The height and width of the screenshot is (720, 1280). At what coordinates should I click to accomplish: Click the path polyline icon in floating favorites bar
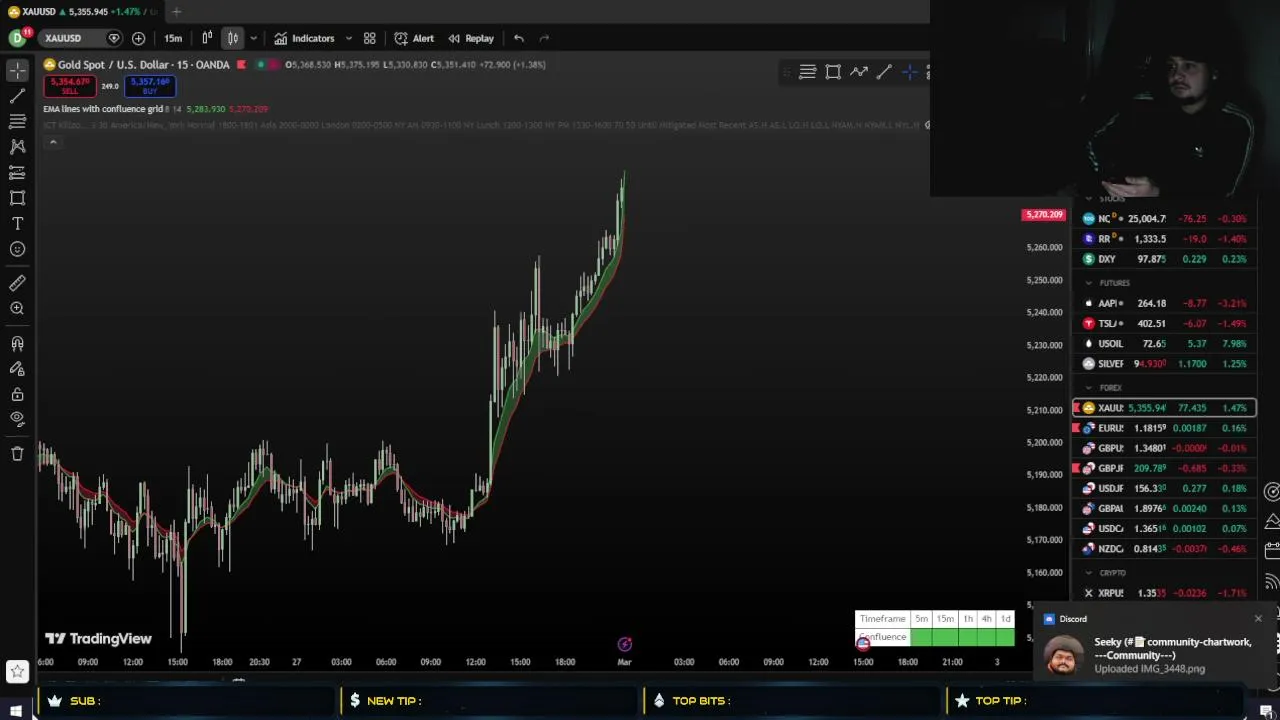coord(859,72)
